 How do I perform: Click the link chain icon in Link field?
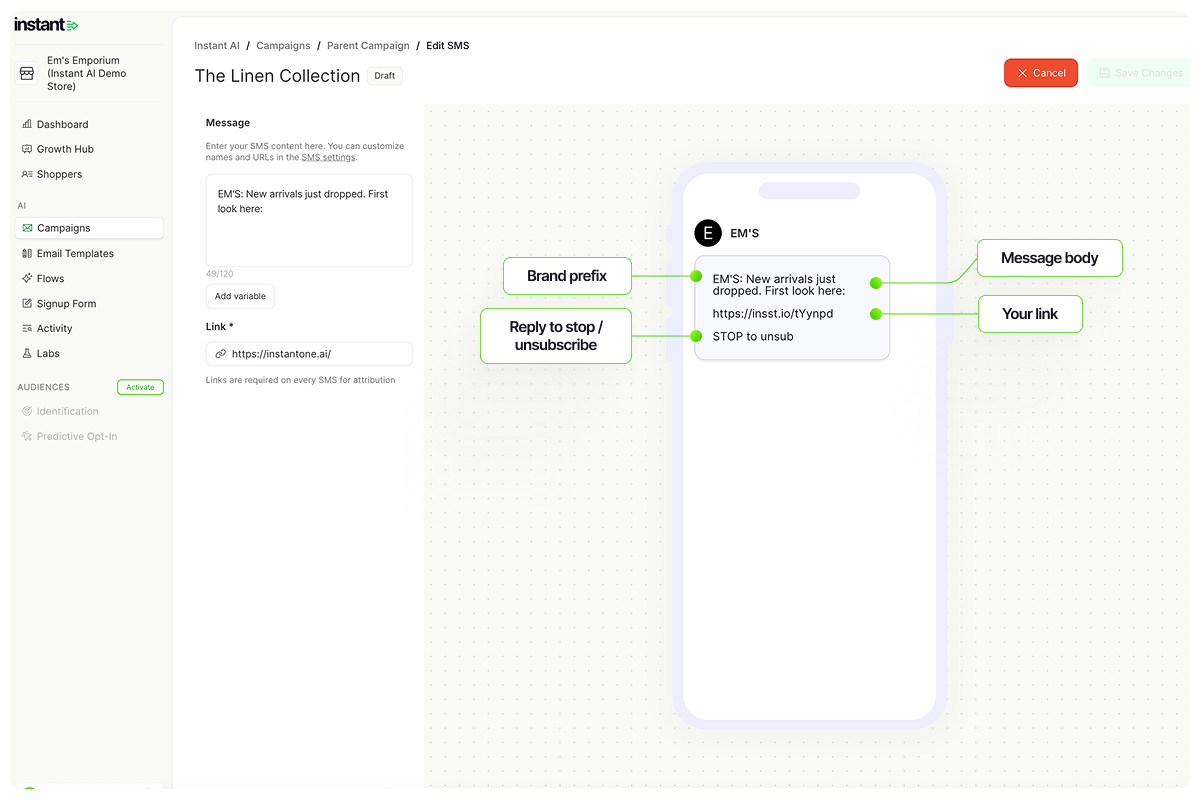tap(221, 354)
